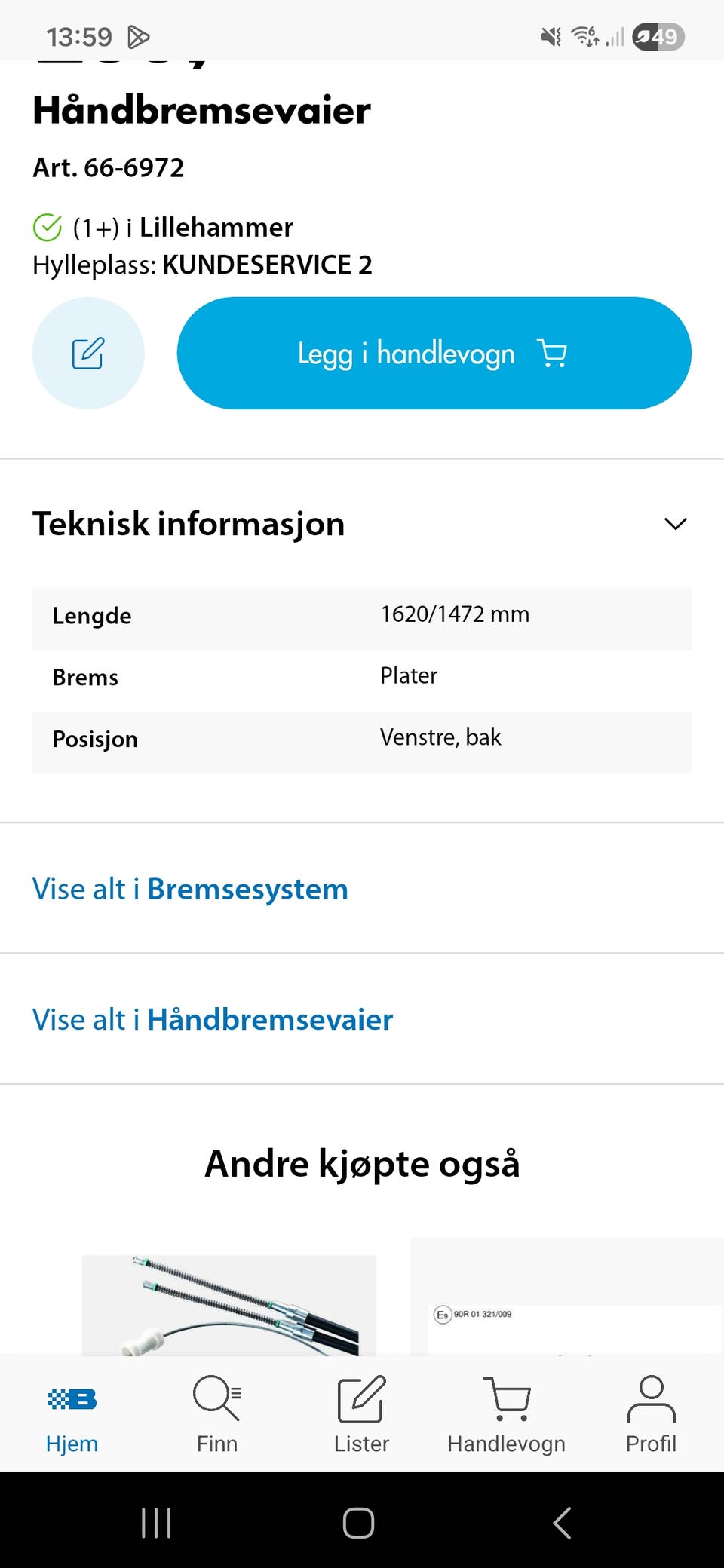Tap the Posisjon specification row

click(x=361, y=740)
